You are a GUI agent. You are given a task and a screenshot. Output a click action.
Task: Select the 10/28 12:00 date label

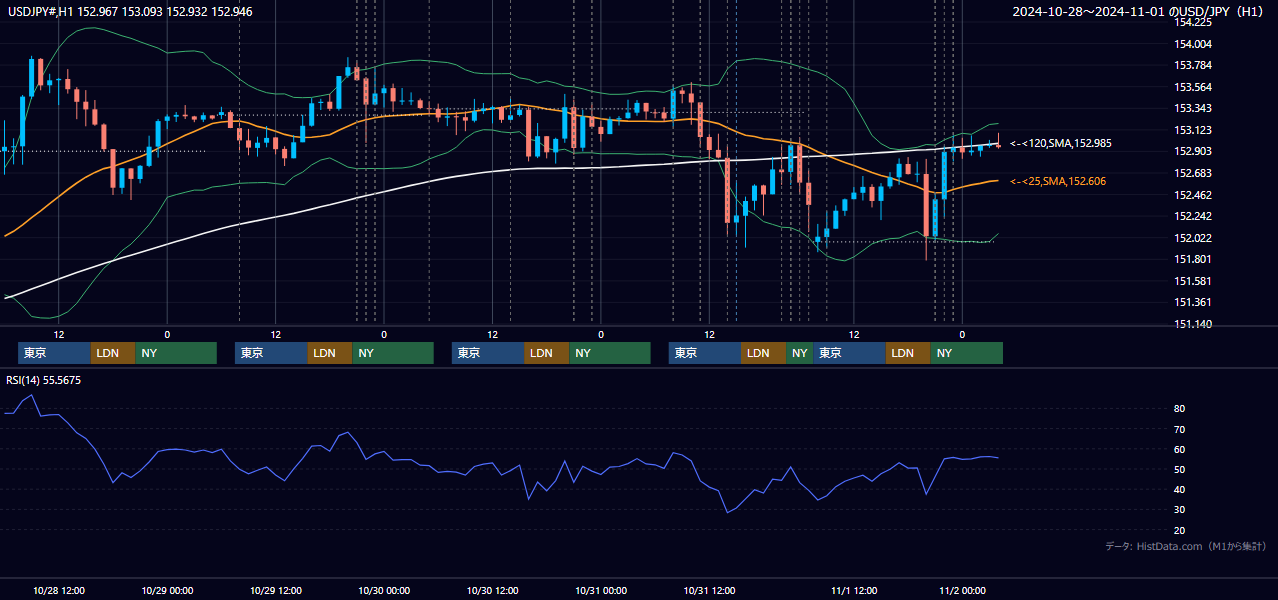[59, 591]
